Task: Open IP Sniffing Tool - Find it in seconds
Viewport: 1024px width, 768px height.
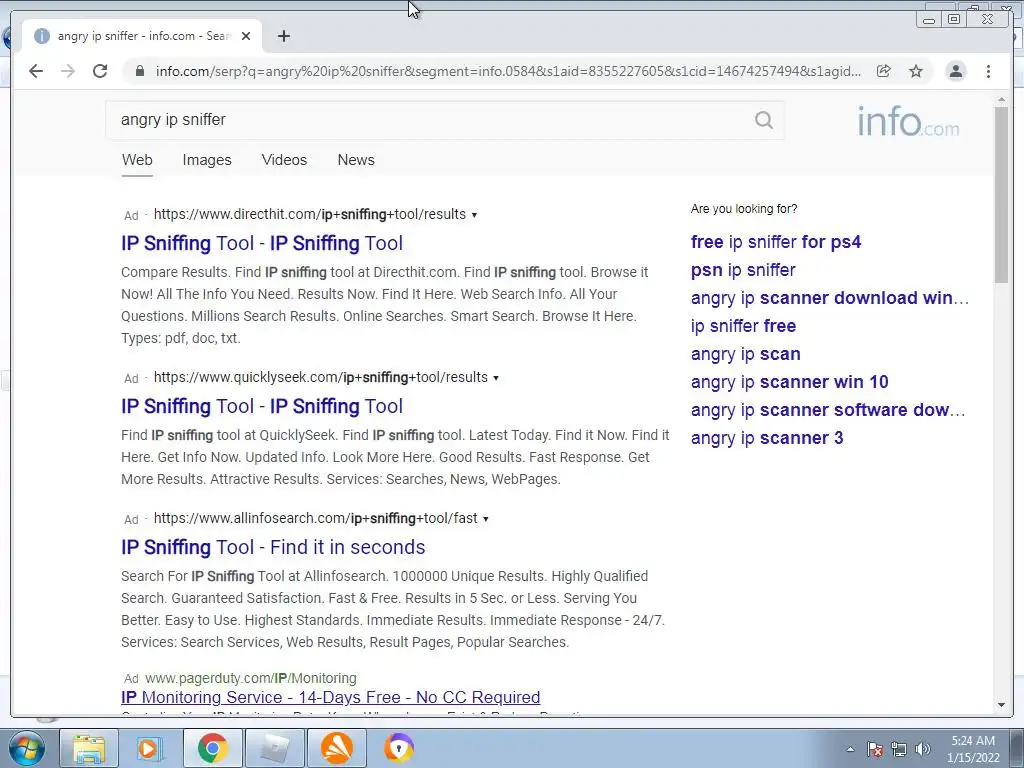Action: coord(273,547)
